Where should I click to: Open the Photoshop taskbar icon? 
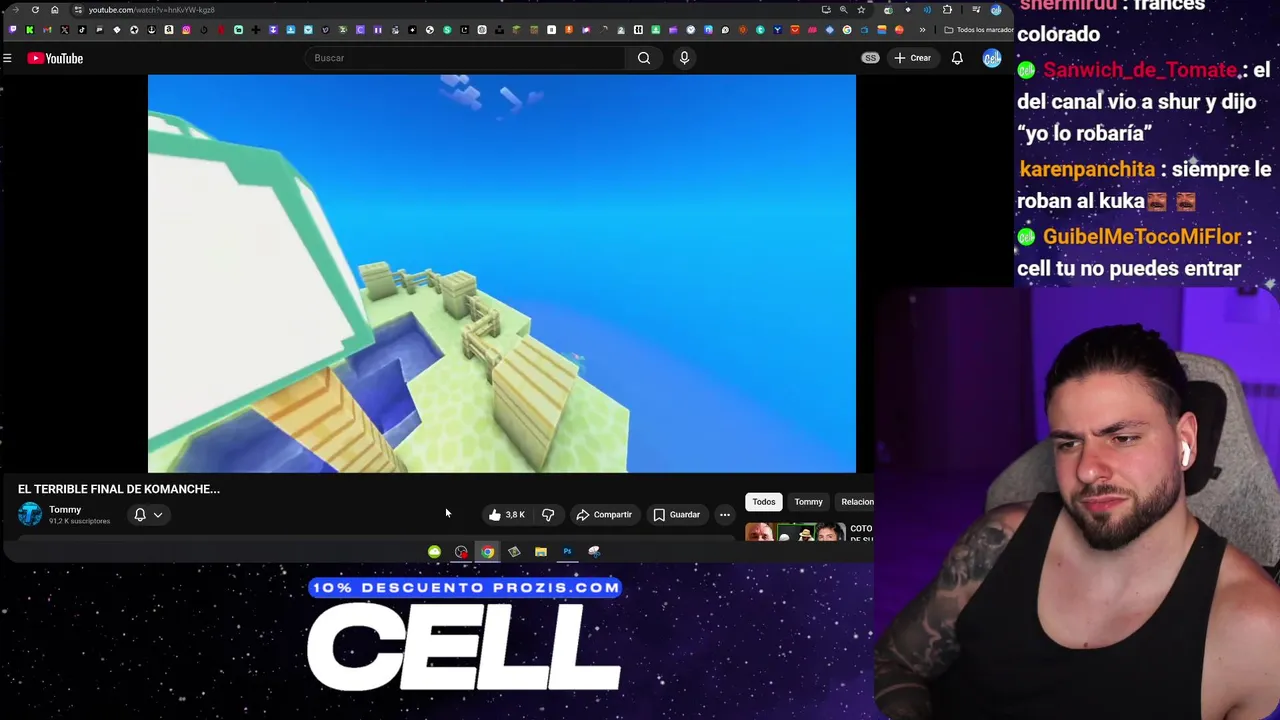(567, 552)
